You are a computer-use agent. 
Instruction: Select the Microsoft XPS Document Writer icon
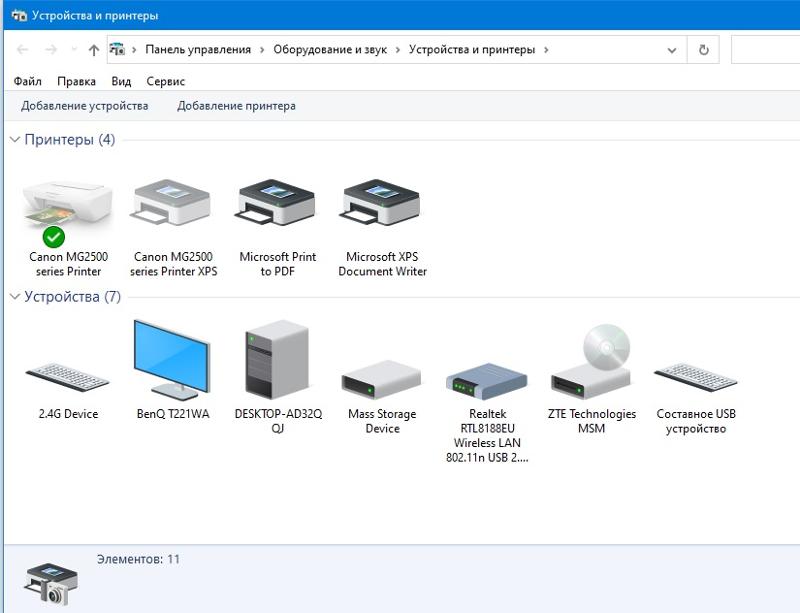382,203
